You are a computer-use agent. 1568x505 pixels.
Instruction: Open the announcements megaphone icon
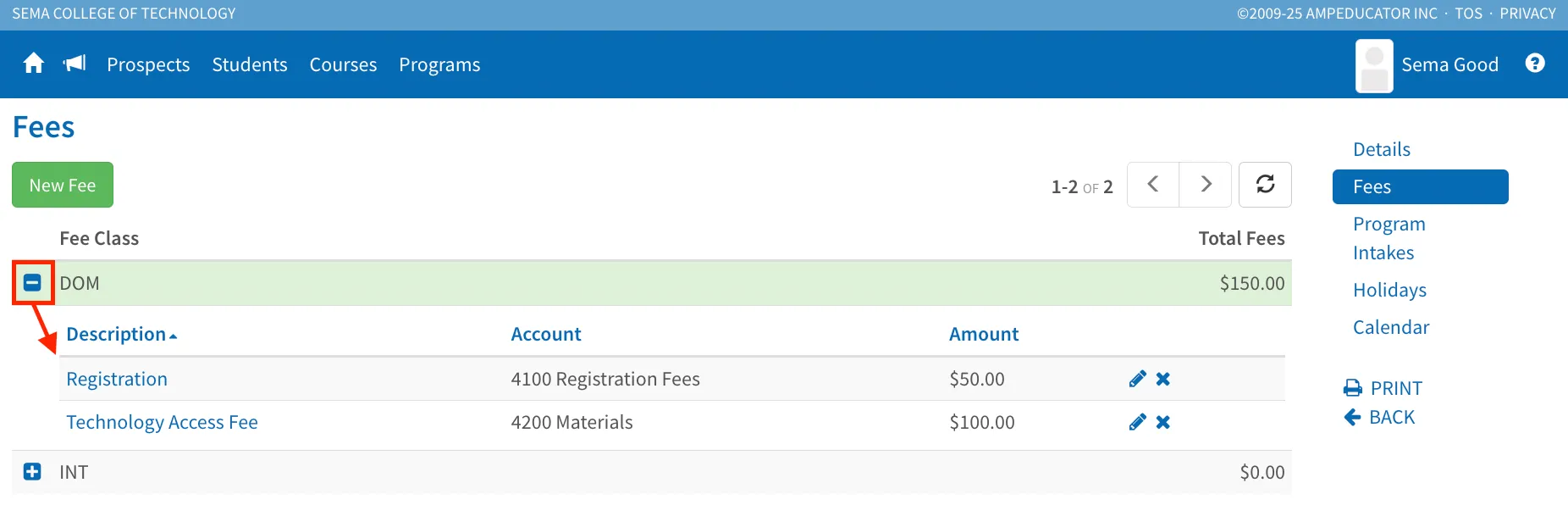[75, 64]
